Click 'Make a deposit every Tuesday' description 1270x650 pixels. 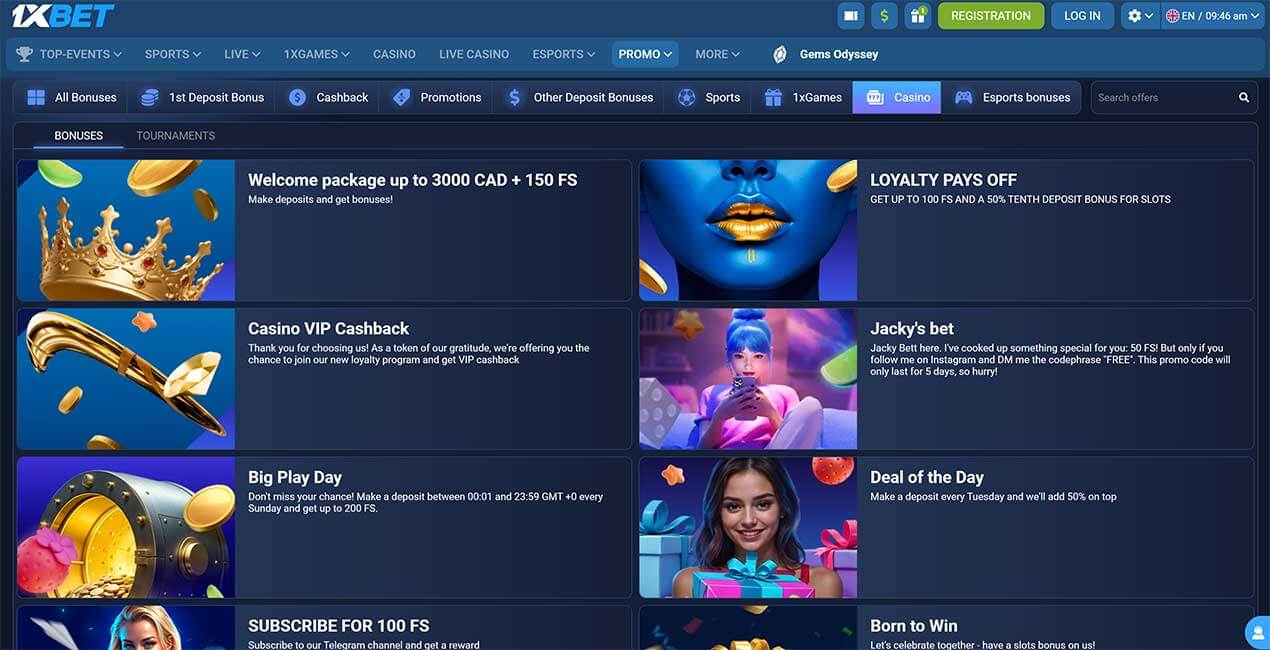click(993, 497)
